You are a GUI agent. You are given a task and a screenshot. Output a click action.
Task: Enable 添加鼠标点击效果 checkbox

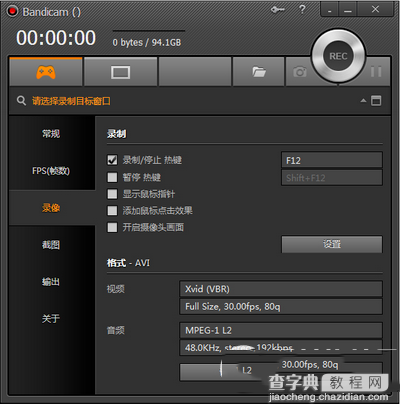point(112,210)
